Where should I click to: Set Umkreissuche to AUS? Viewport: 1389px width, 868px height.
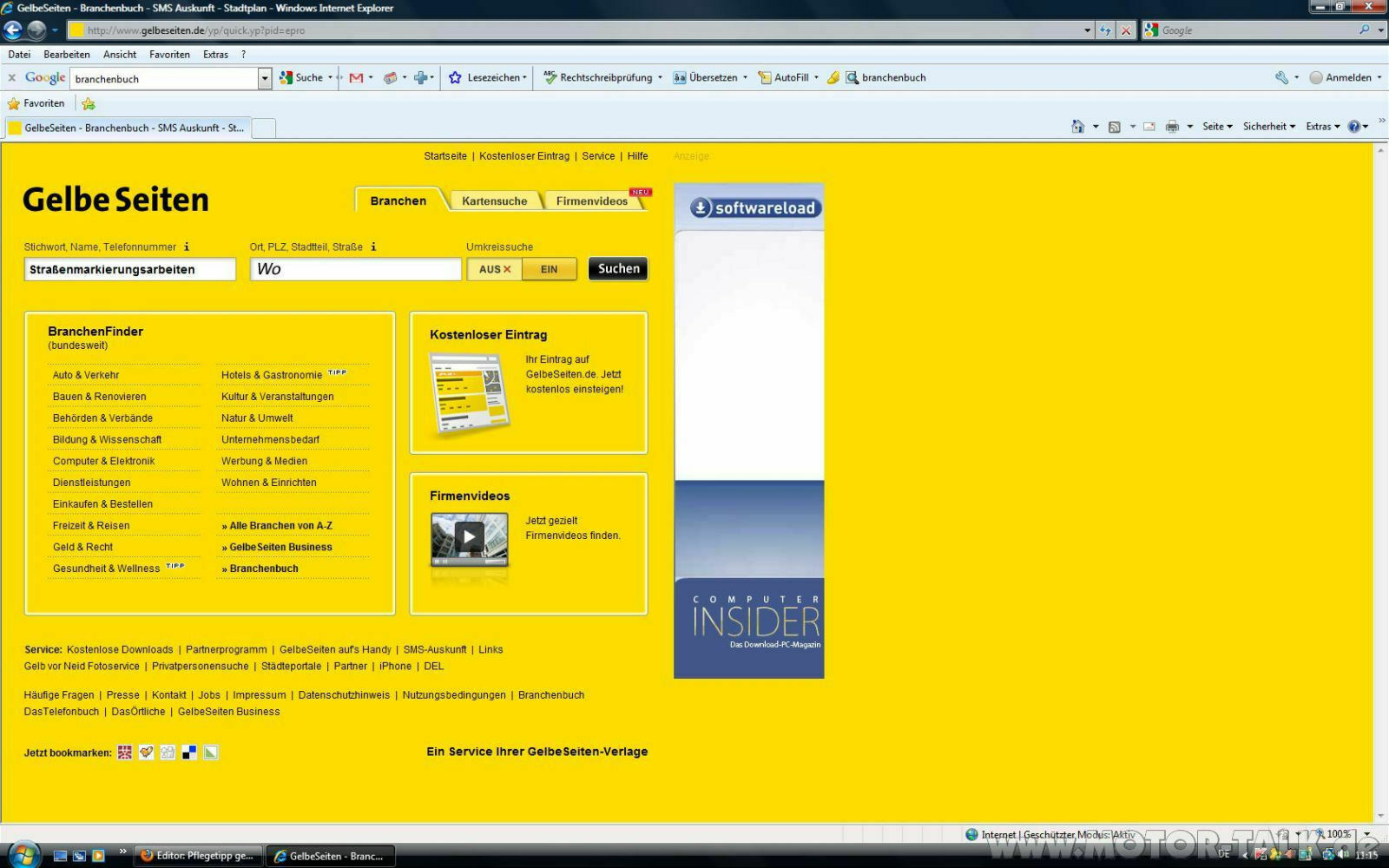tap(495, 269)
